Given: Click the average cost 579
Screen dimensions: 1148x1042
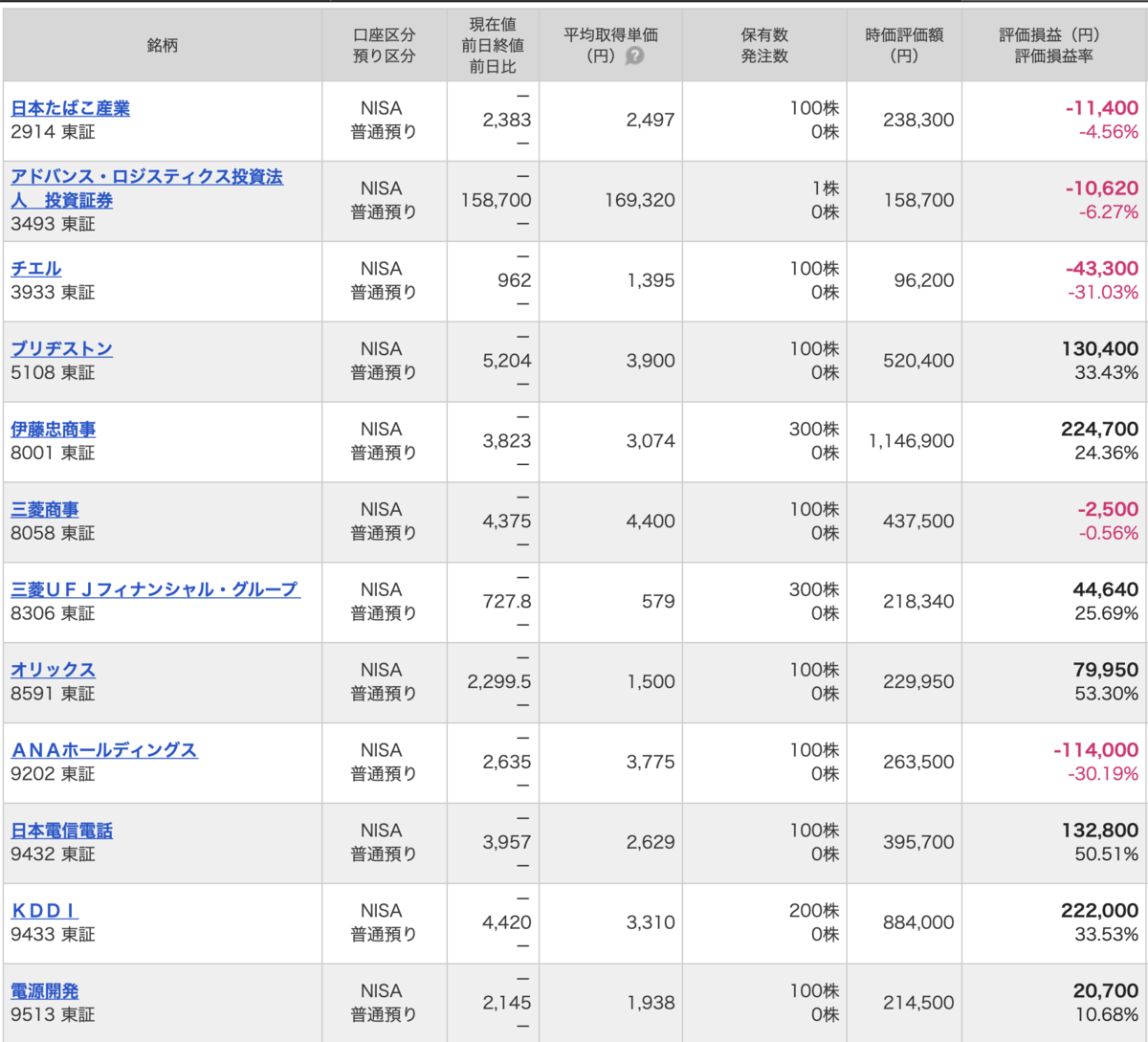Looking at the screenshot, I should [658, 602].
